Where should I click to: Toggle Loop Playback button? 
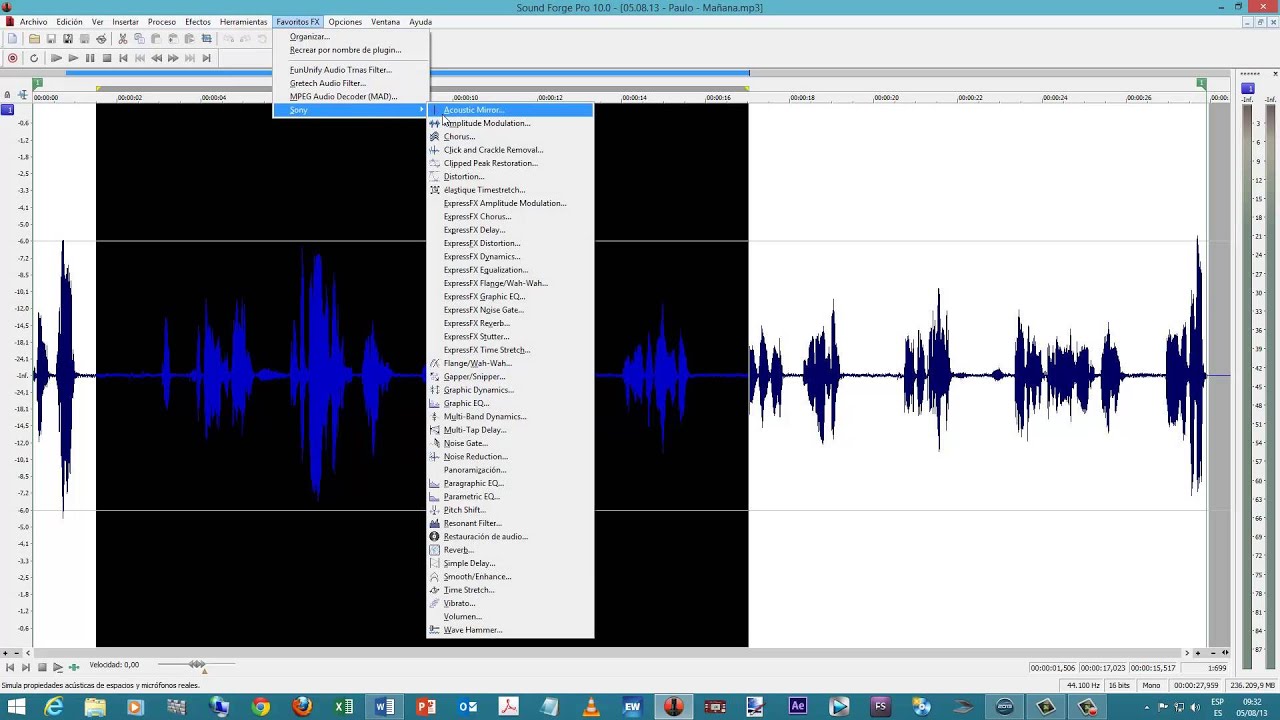(34, 58)
